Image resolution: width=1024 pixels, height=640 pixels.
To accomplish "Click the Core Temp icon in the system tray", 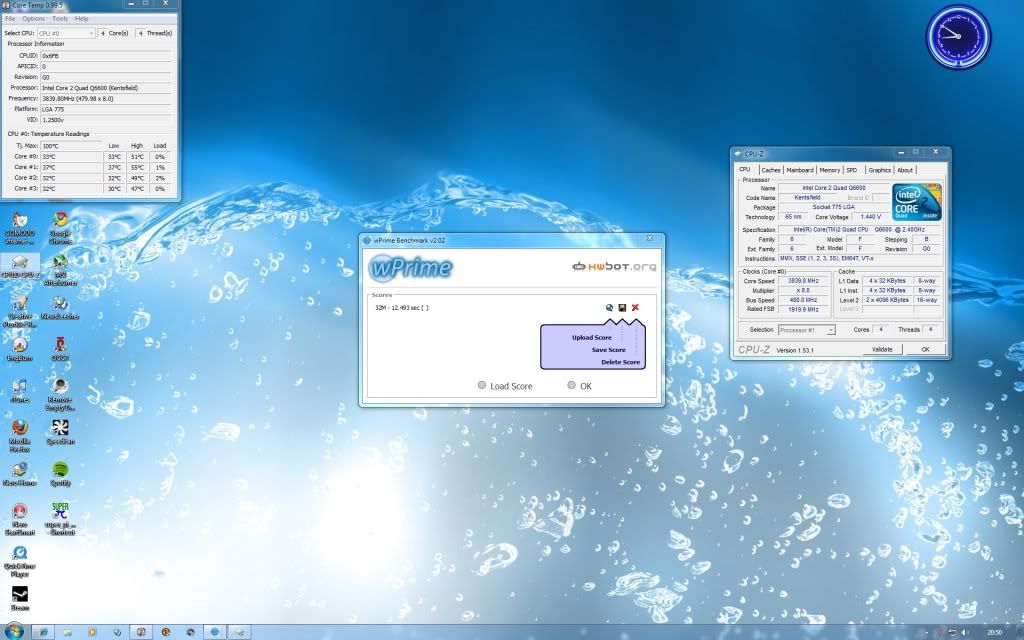I will 940,632.
